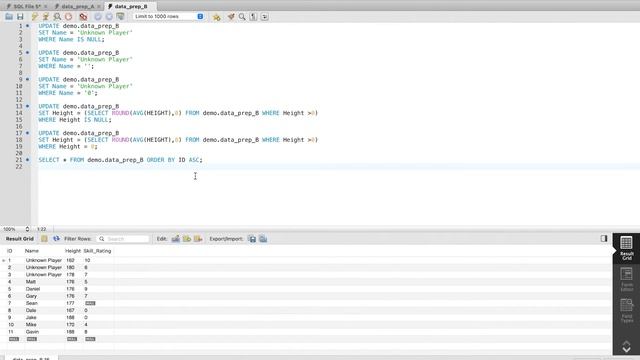Import records from file icon
640x360 pixels.
pyautogui.click(x=263, y=239)
